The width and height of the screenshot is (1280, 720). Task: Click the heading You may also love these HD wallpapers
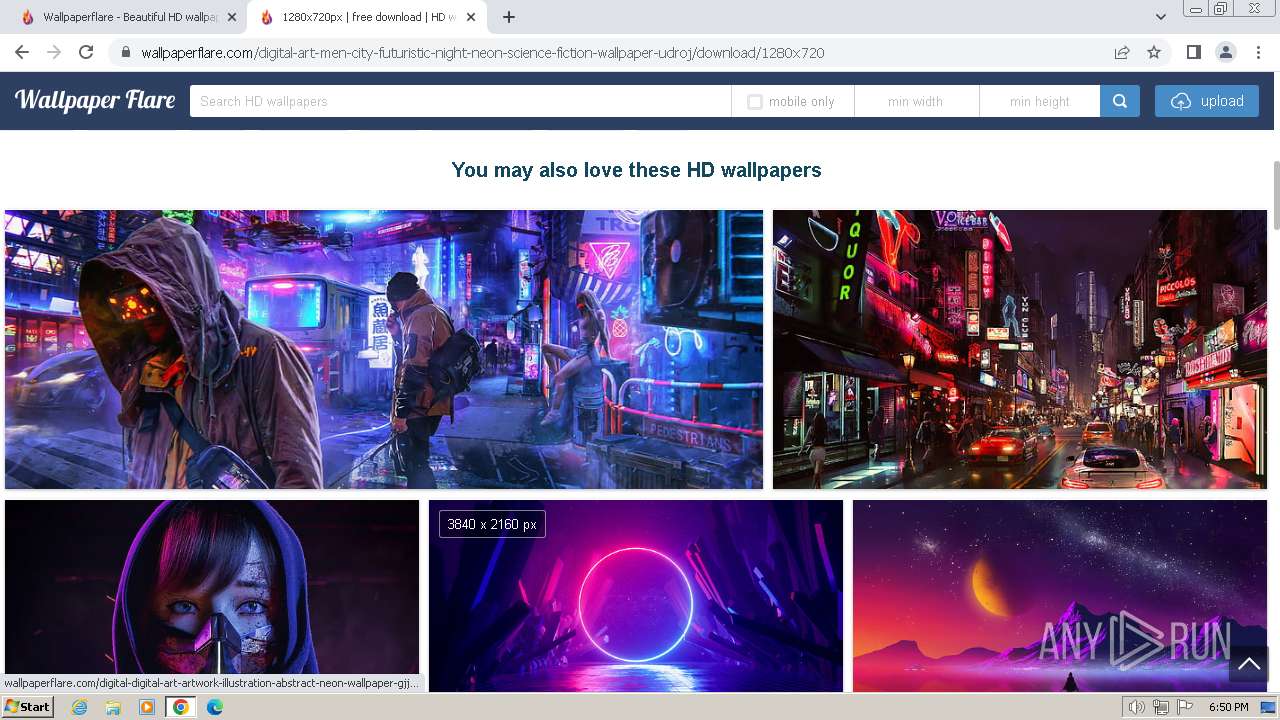click(x=636, y=170)
